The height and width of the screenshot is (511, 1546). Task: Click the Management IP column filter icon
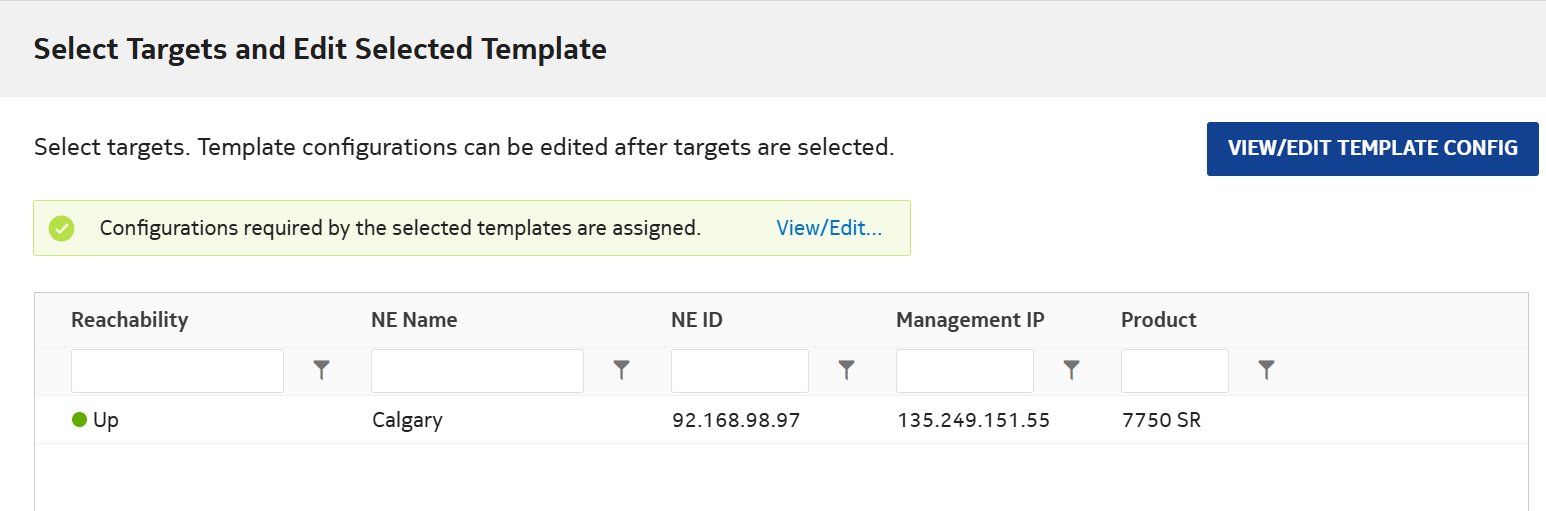[x=1071, y=371]
